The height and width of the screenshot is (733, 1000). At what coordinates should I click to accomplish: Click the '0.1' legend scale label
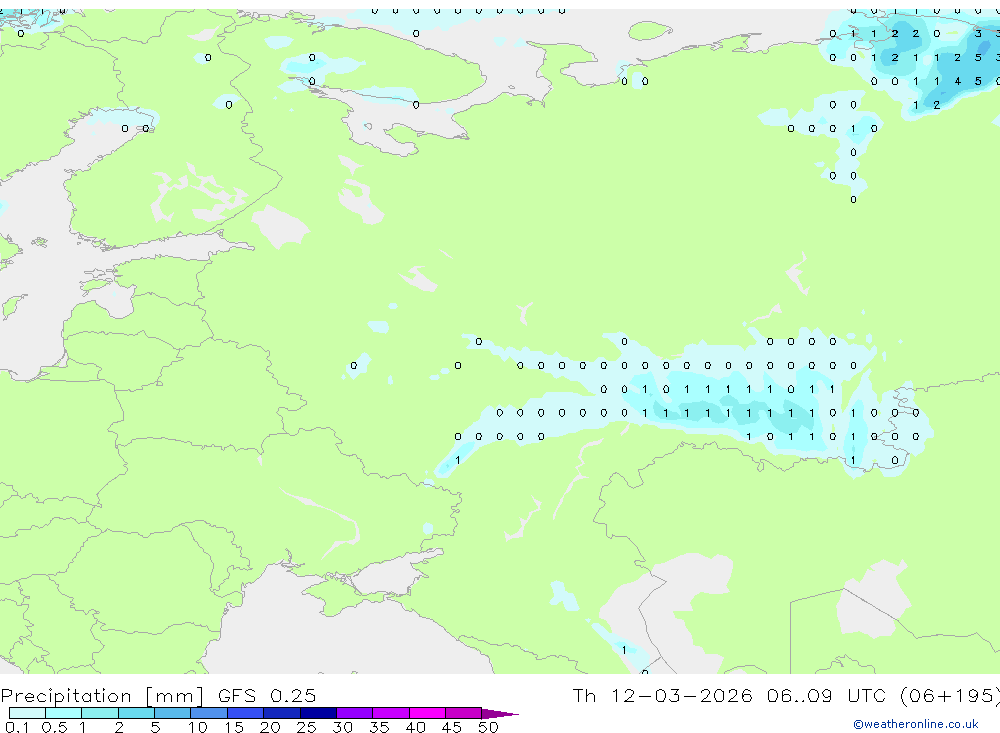pos(17,727)
